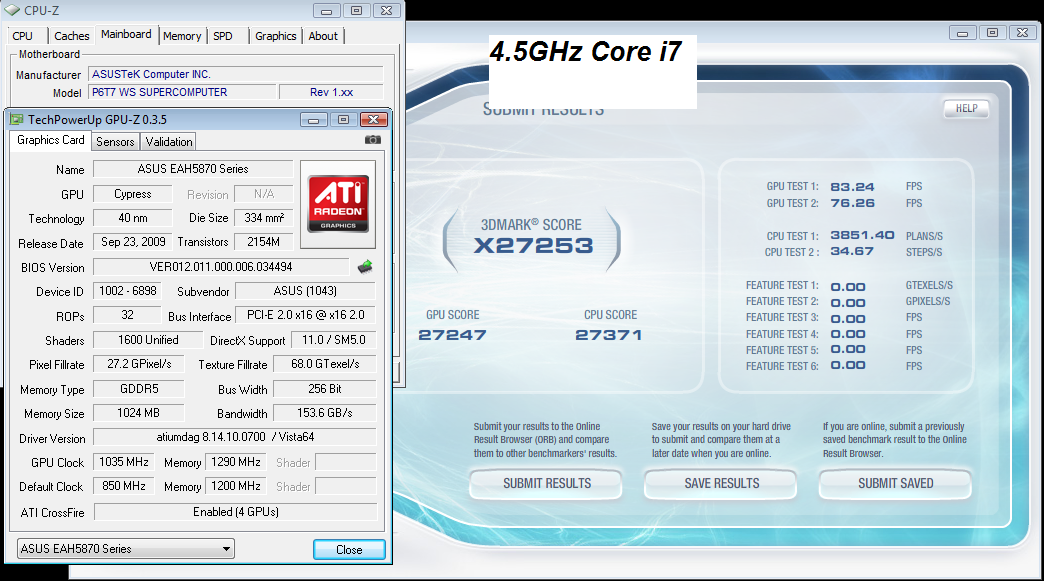Image resolution: width=1044 pixels, height=581 pixels.
Task: Click the Model field P6T7 WS SUPERCOMPUTER
Action: [x=182, y=92]
